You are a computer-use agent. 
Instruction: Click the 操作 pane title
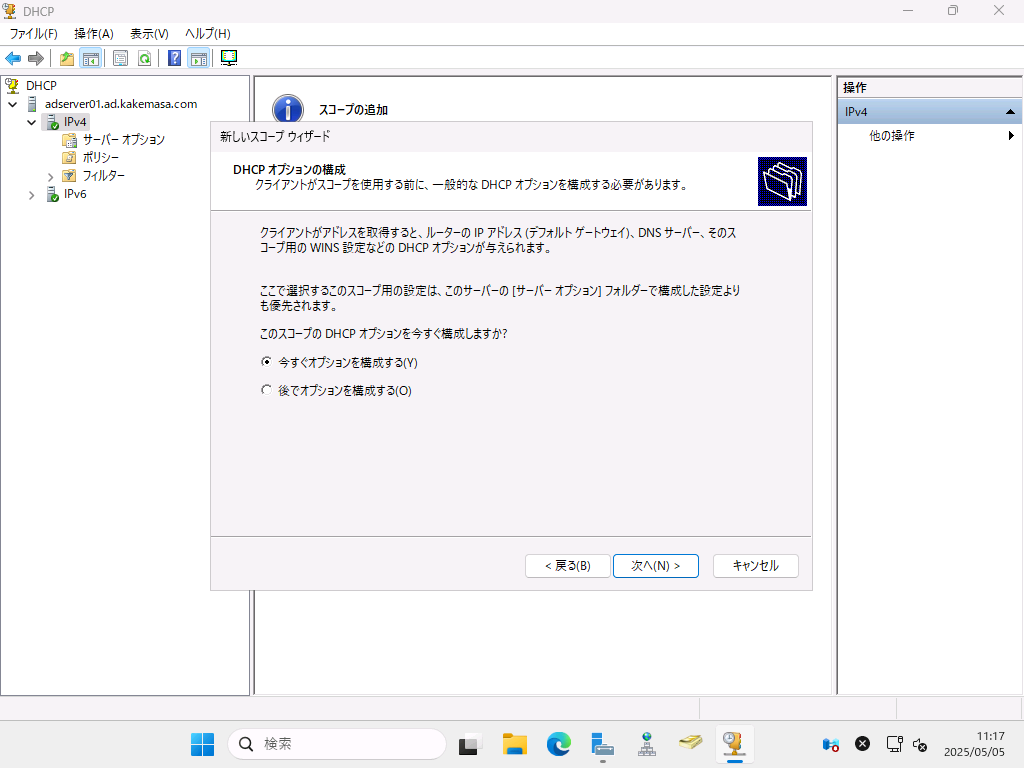(855, 88)
